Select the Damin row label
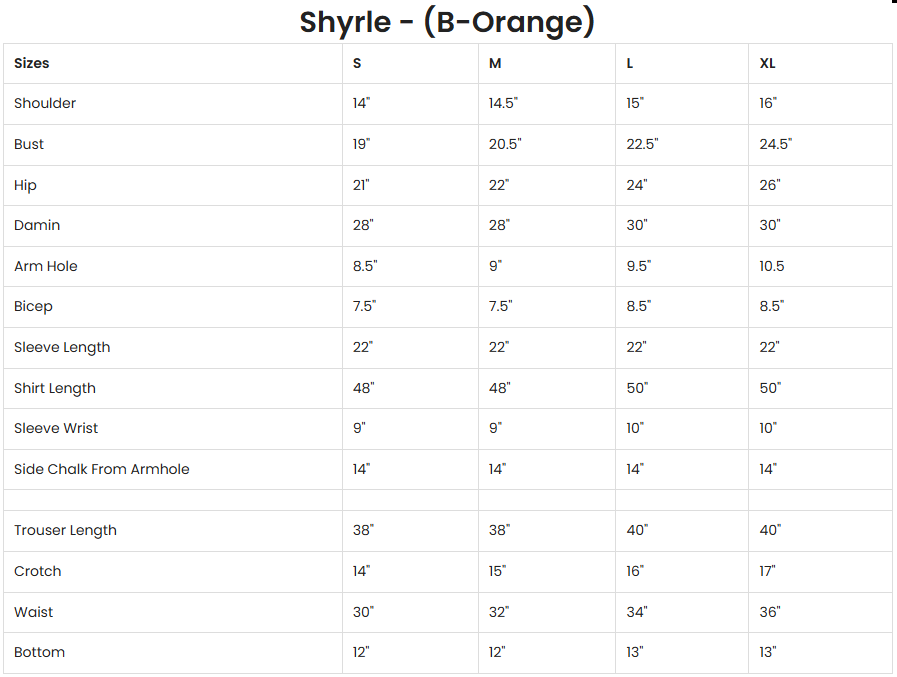 (37, 225)
